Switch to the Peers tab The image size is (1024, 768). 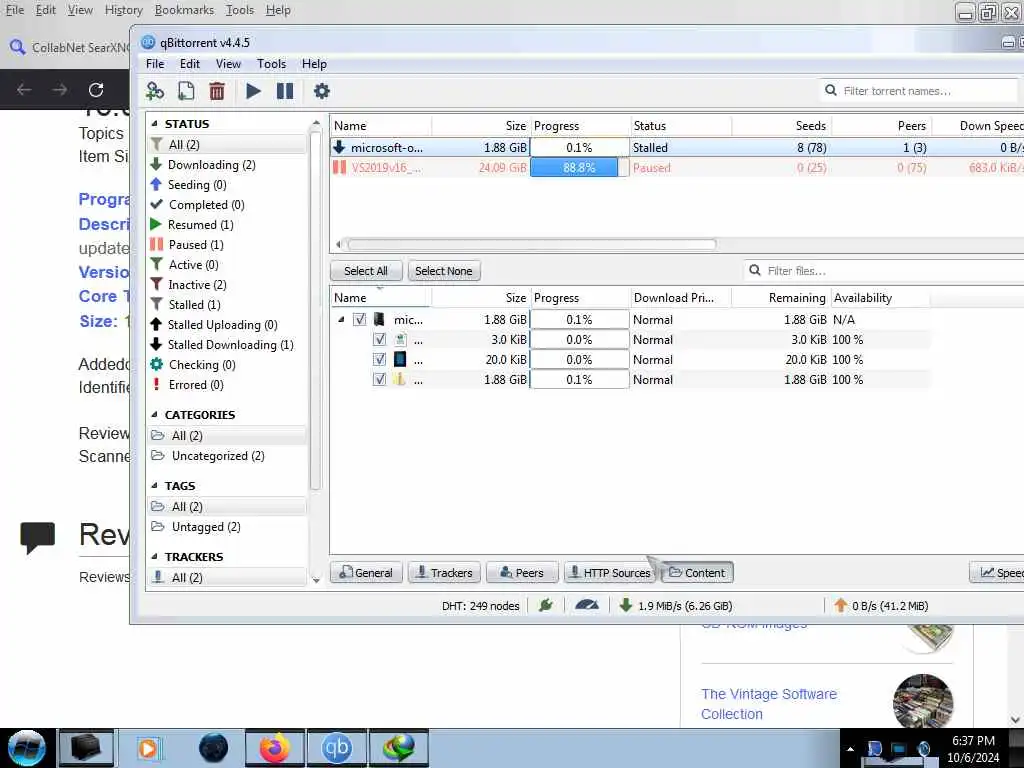pos(522,573)
